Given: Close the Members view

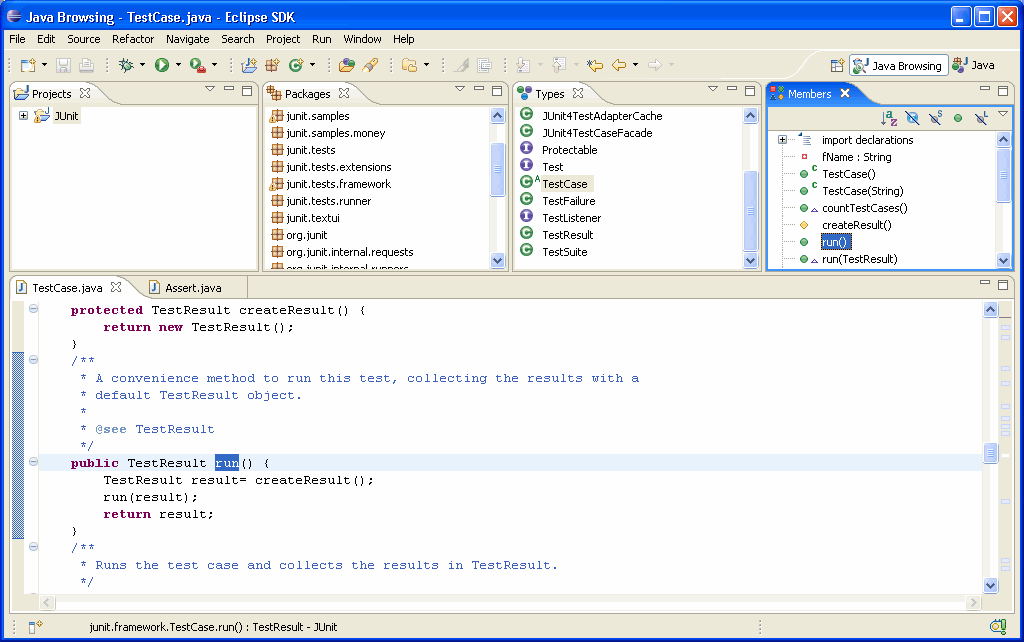Looking at the screenshot, I should (845, 93).
